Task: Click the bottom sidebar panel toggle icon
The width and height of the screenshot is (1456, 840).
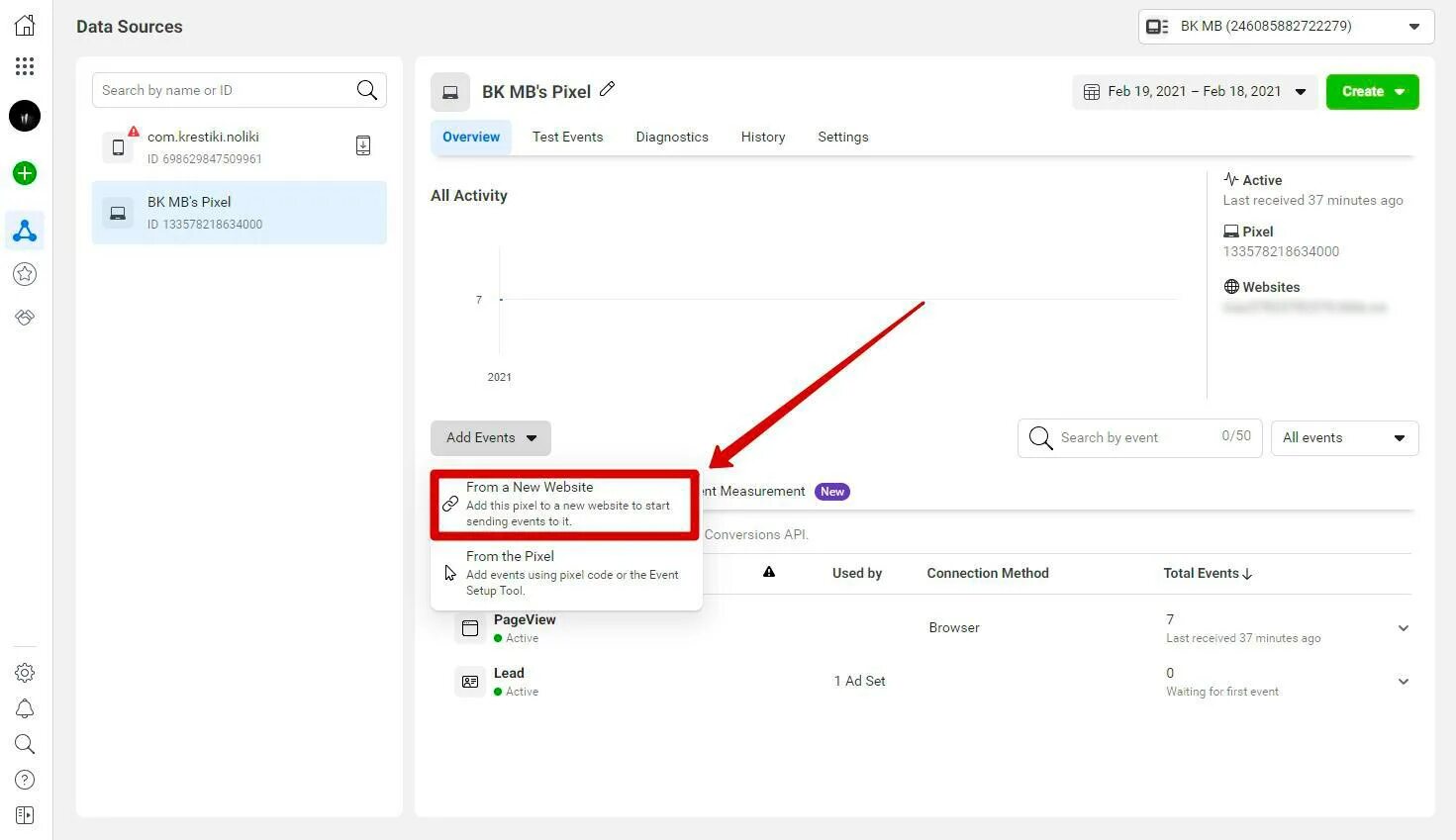Action: click(x=25, y=815)
